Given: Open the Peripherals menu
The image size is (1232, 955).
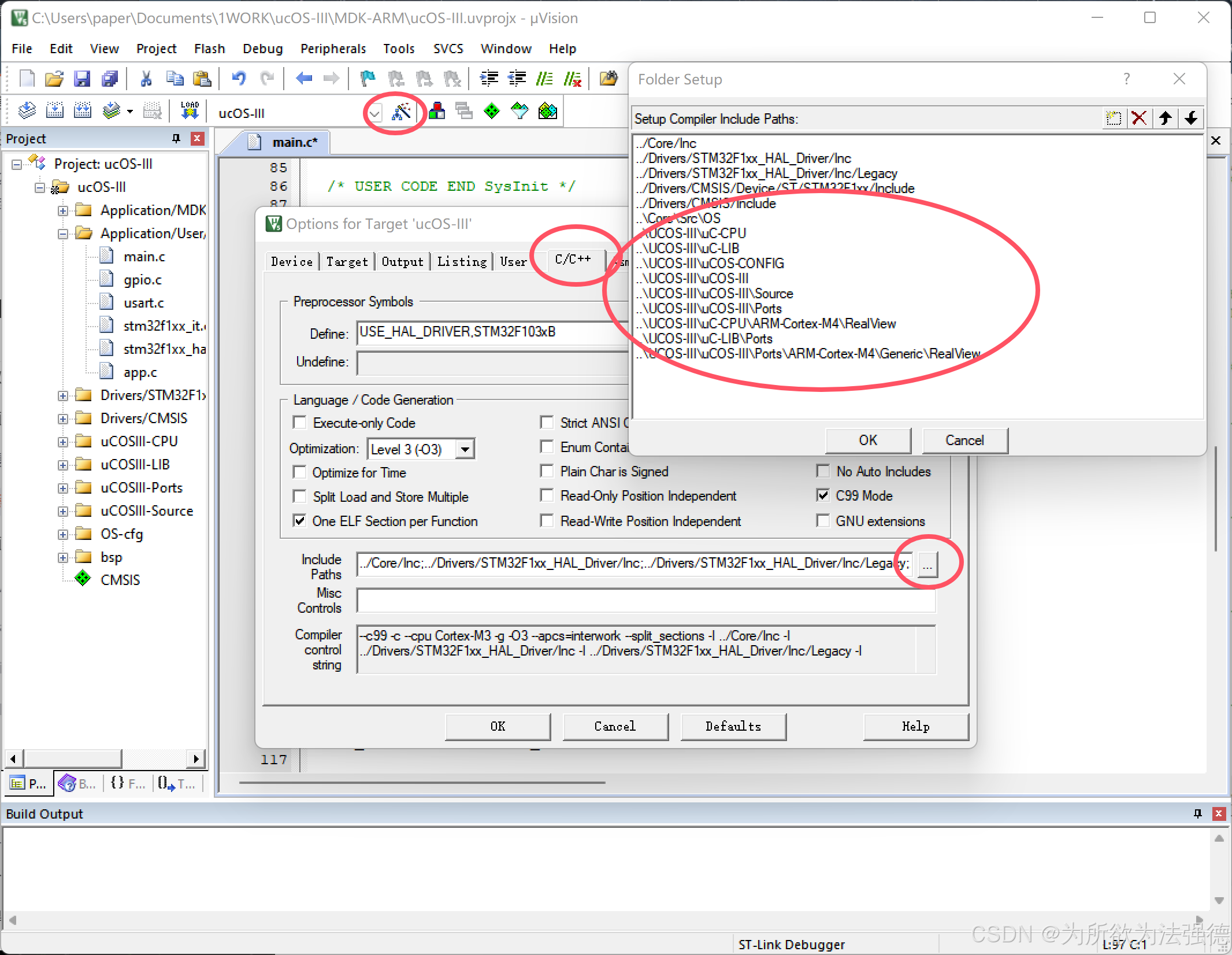Looking at the screenshot, I should tap(333, 49).
